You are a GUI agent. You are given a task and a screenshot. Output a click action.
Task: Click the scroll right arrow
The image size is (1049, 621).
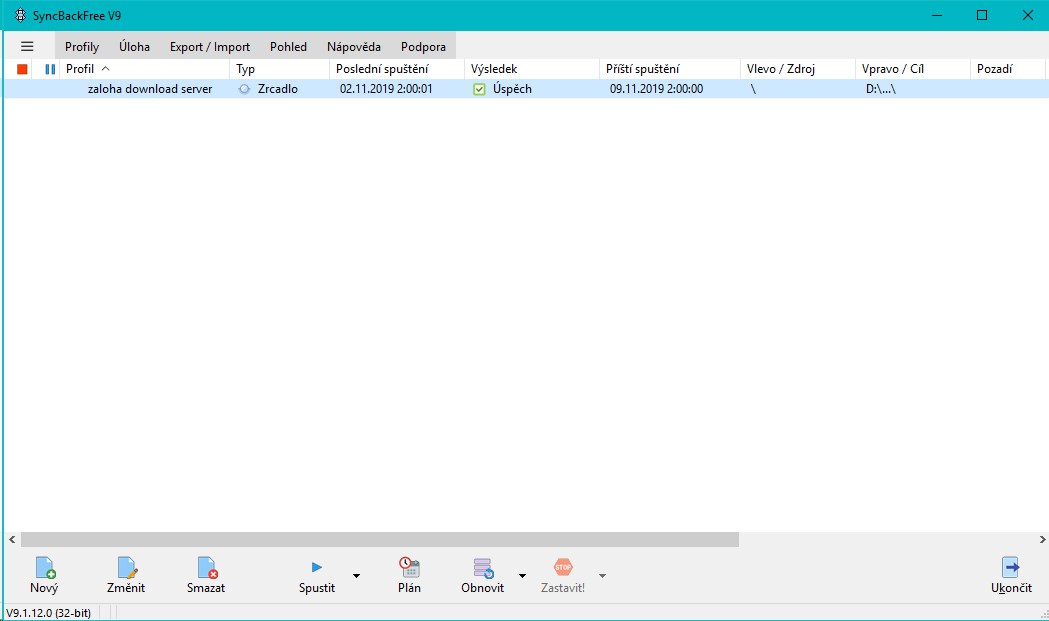click(x=1042, y=539)
